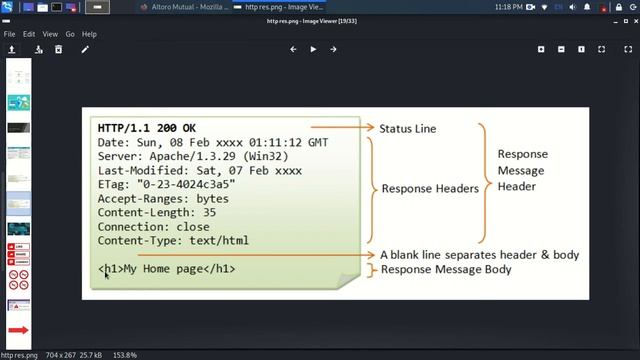Open the file manager panel launcher

42,7
